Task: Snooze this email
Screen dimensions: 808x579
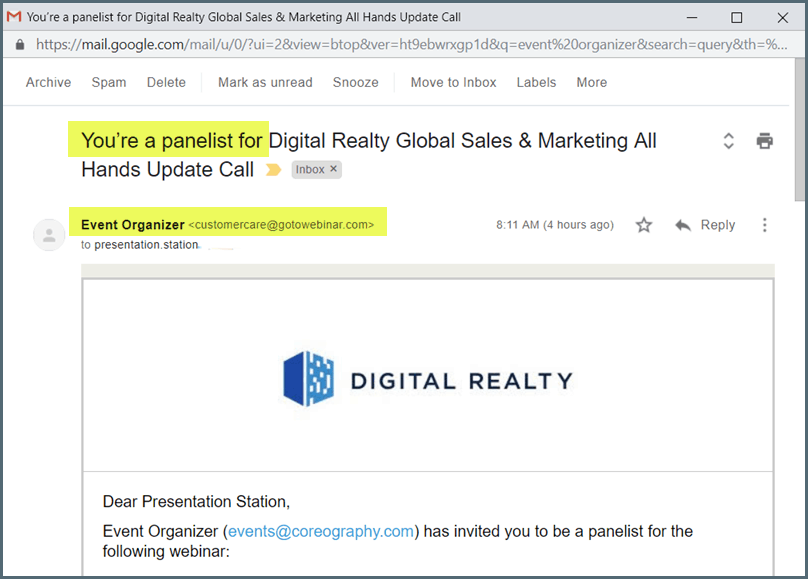Action: 356,82
